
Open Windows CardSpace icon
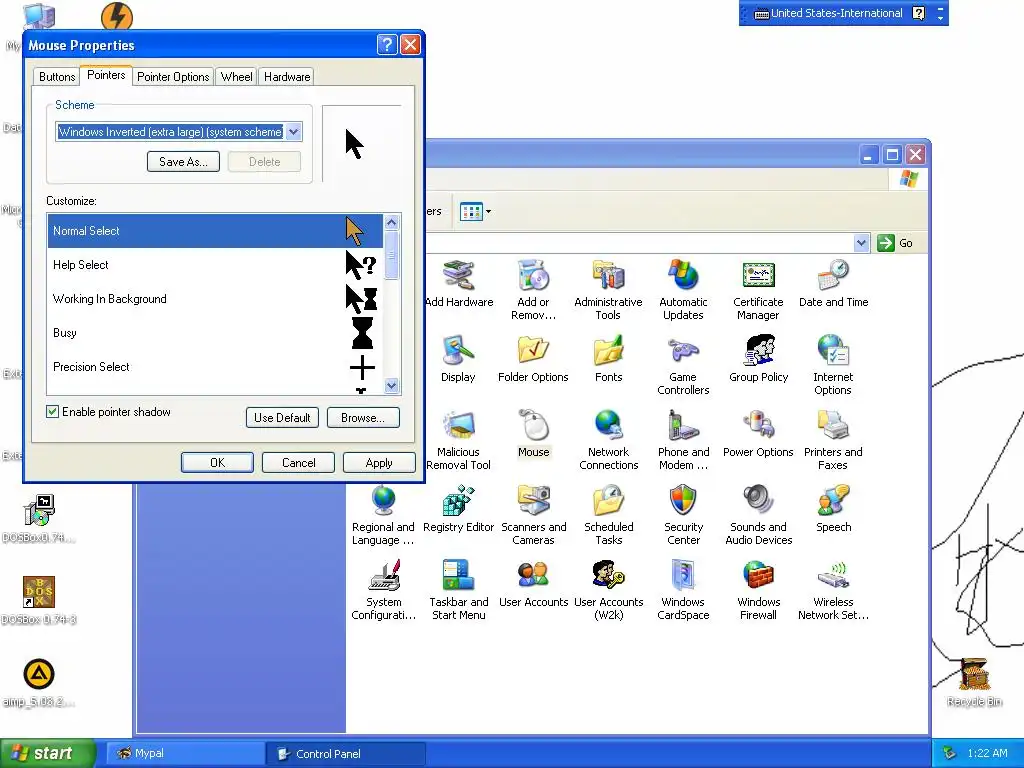(x=683, y=575)
